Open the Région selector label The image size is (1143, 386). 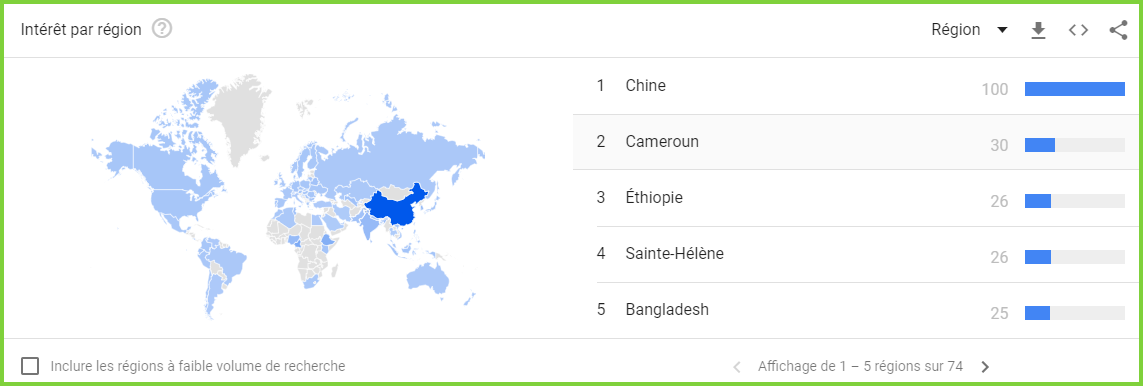[x=956, y=30]
